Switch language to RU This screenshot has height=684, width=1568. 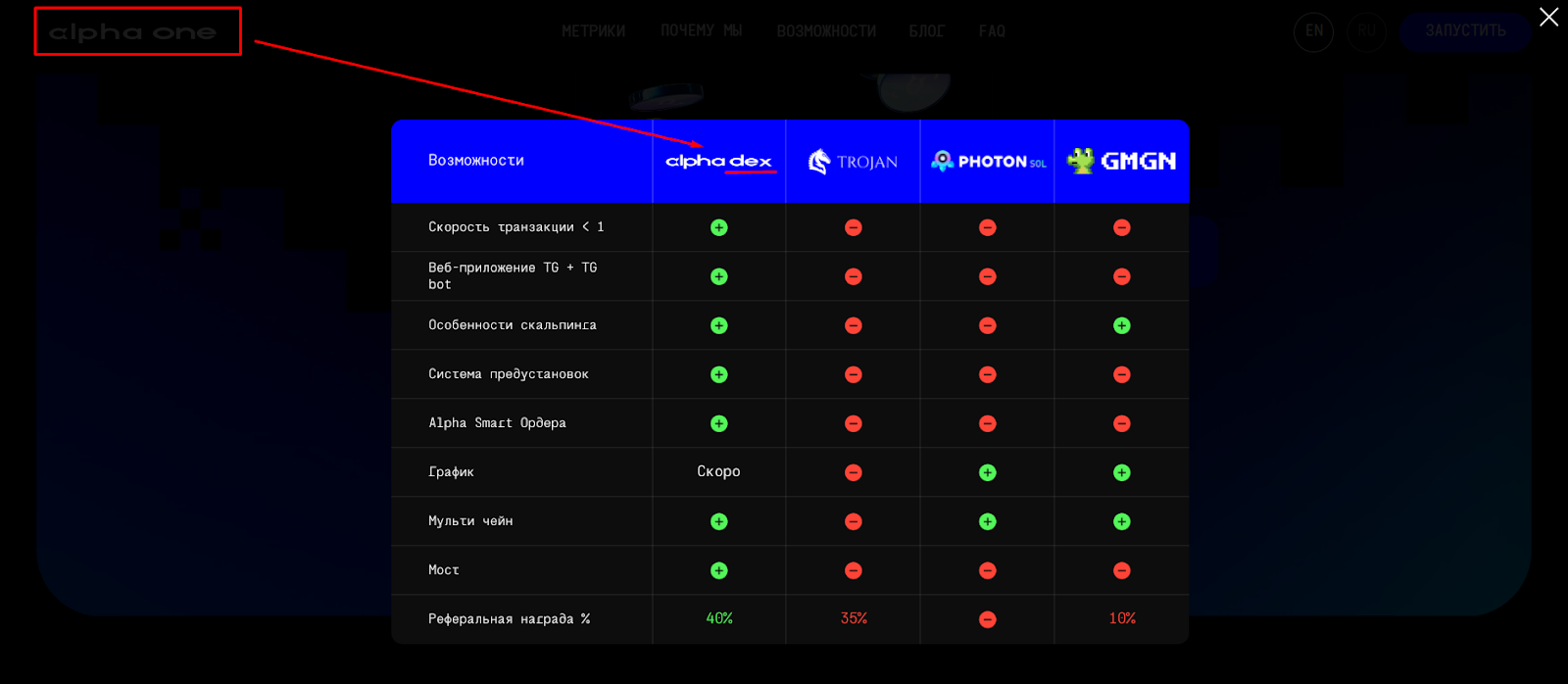tap(1367, 31)
